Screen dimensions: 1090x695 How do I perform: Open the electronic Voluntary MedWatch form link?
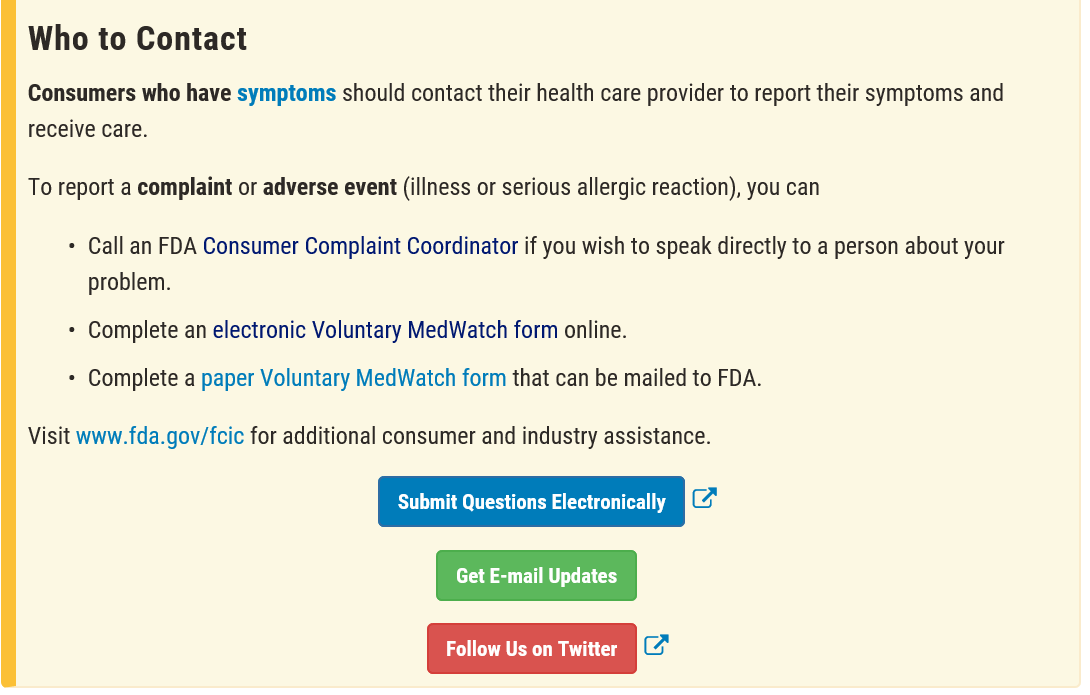[x=385, y=329]
